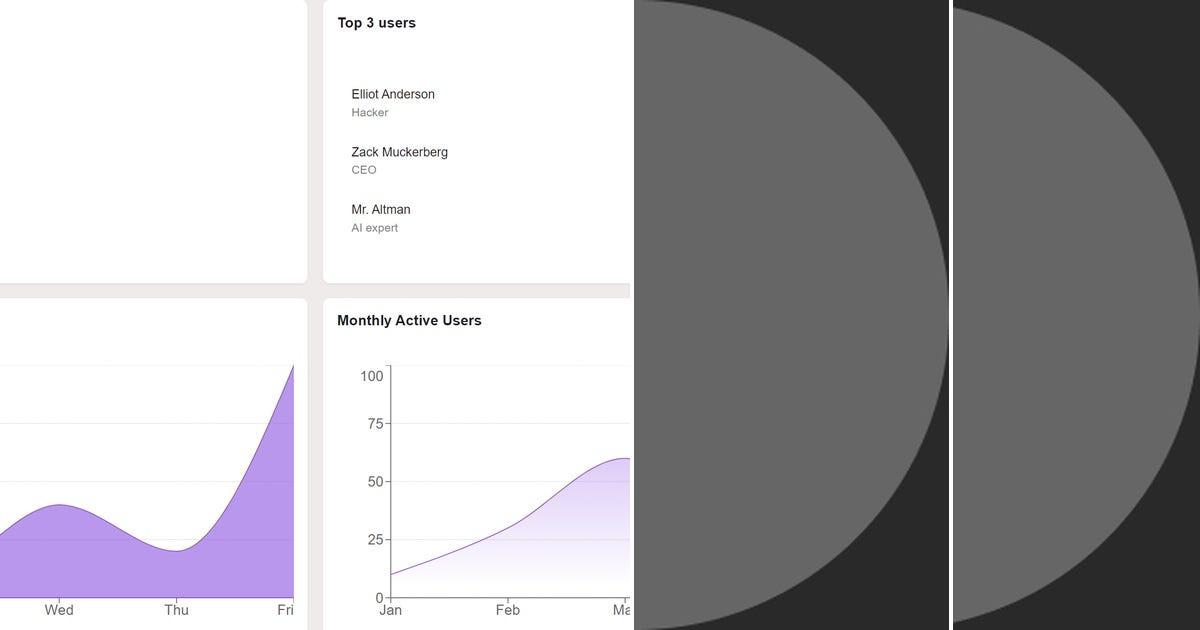Open Zack Muckerberg's user profile
Image resolution: width=1200 pixels, height=630 pixels.
pos(399,152)
